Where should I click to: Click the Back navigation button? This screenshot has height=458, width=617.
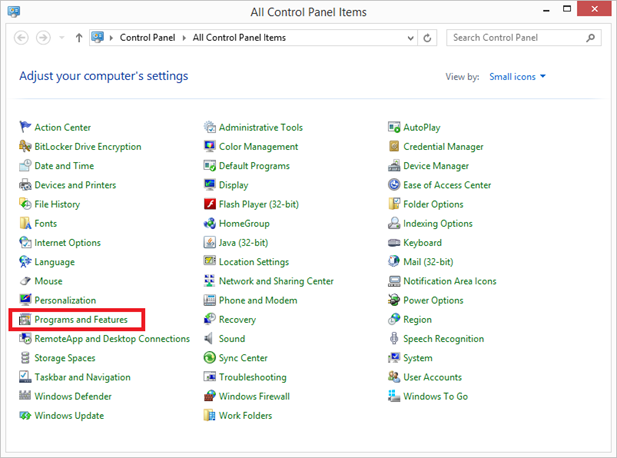[21, 38]
